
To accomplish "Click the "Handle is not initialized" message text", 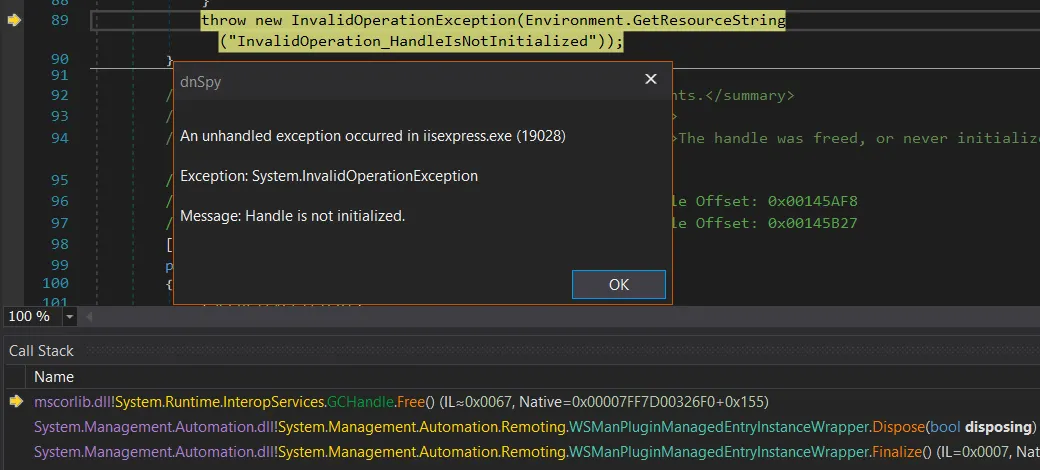I will (x=292, y=216).
